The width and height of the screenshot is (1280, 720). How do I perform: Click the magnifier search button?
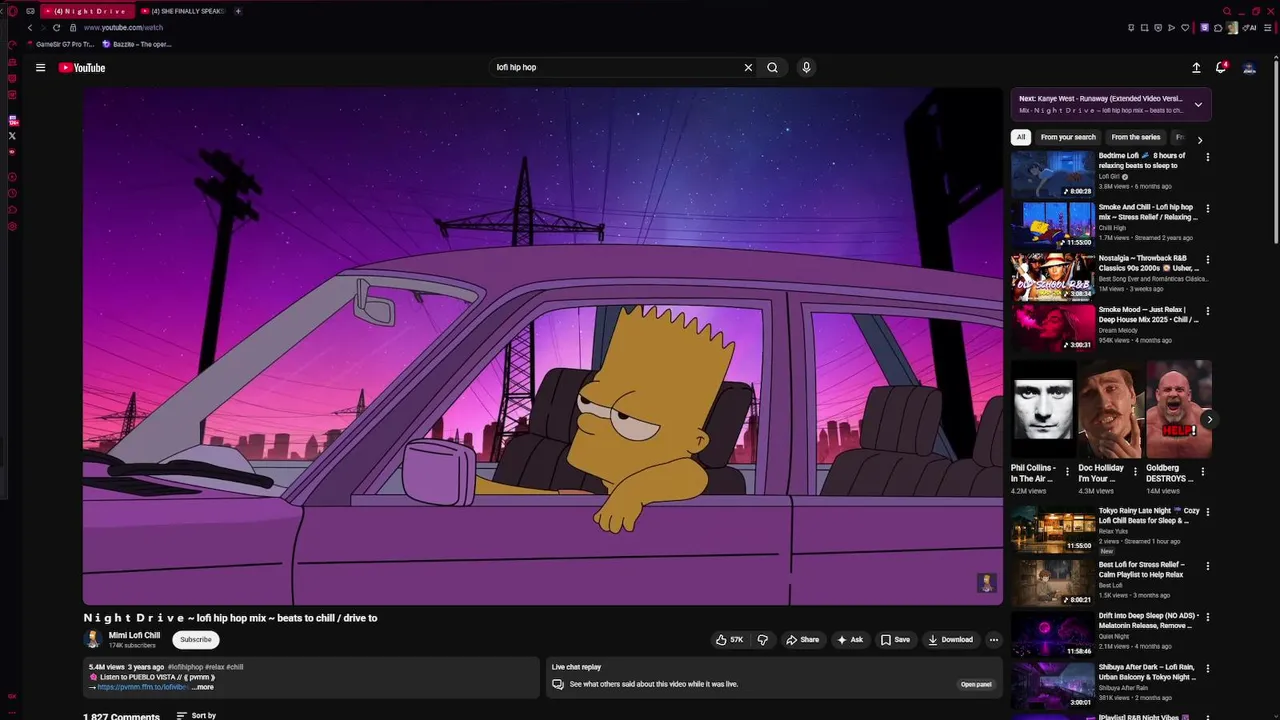click(x=772, y=68)
